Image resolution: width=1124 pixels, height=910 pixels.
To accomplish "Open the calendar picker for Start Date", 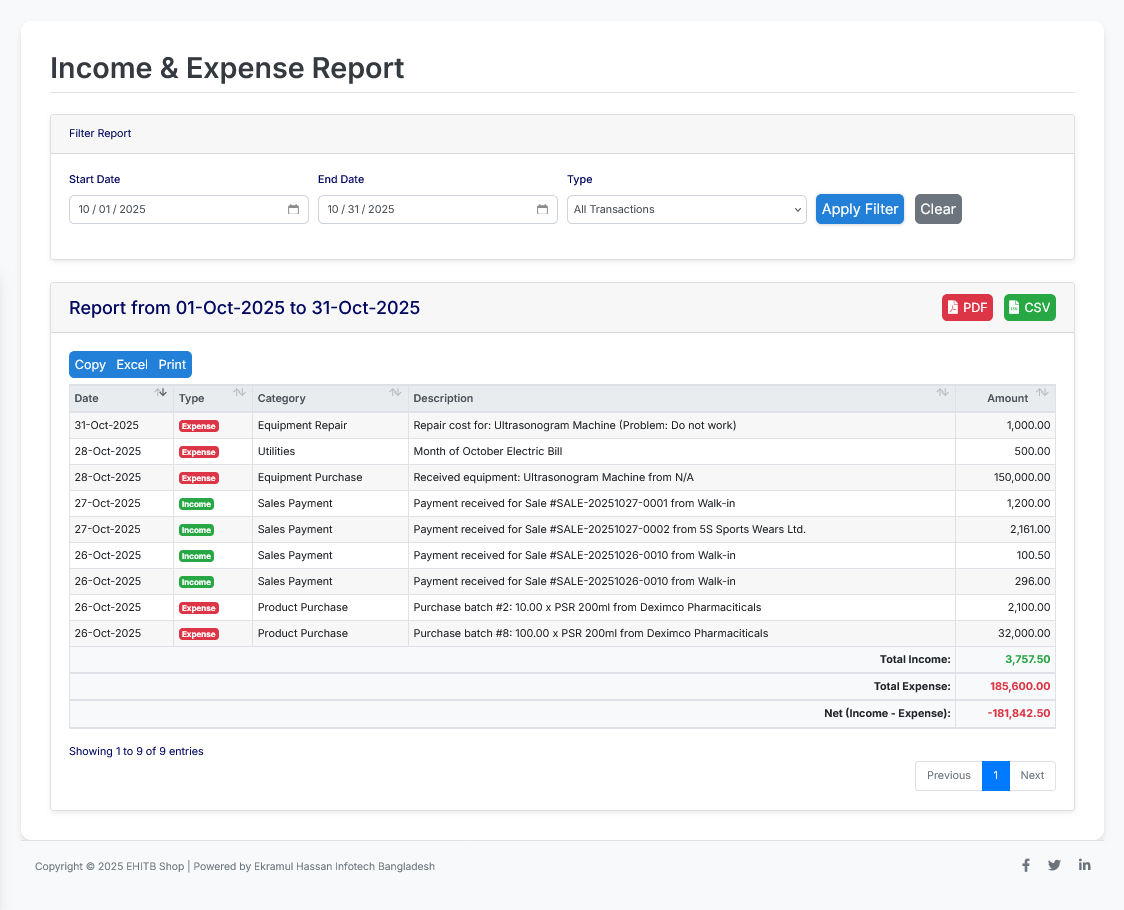I will tap(293, 209).
